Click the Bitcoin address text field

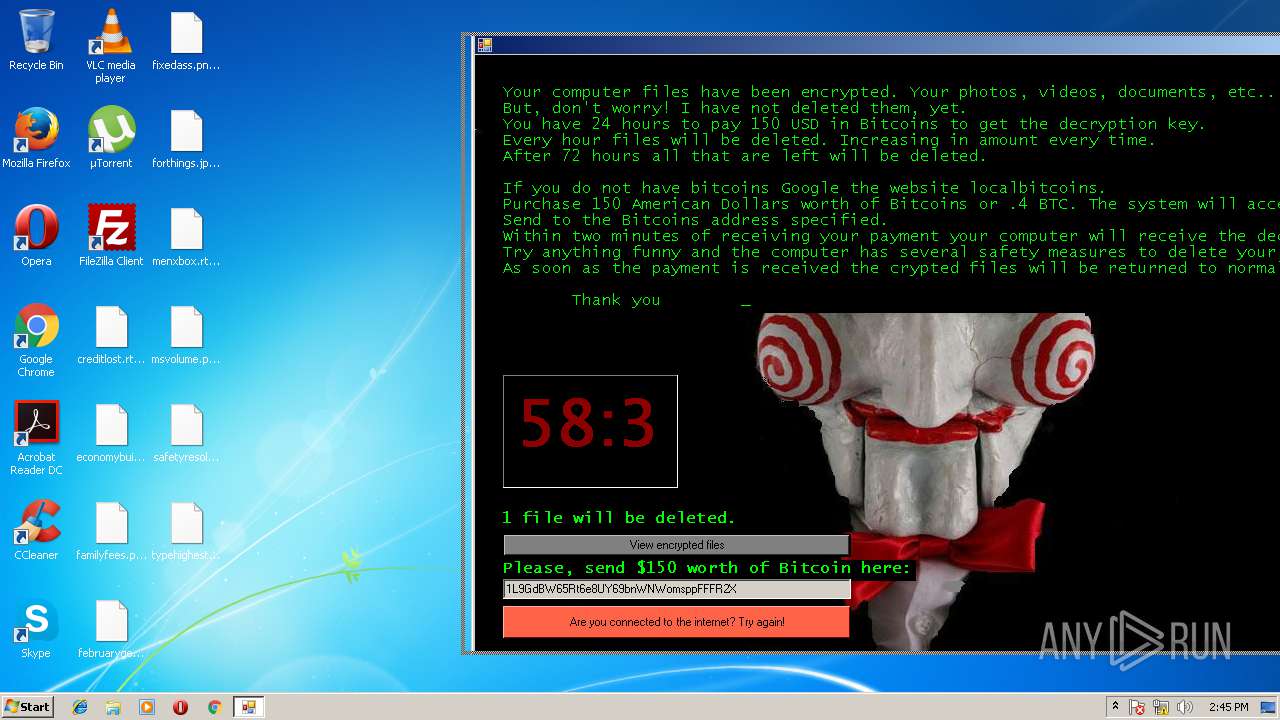click(x=676, y=589)
